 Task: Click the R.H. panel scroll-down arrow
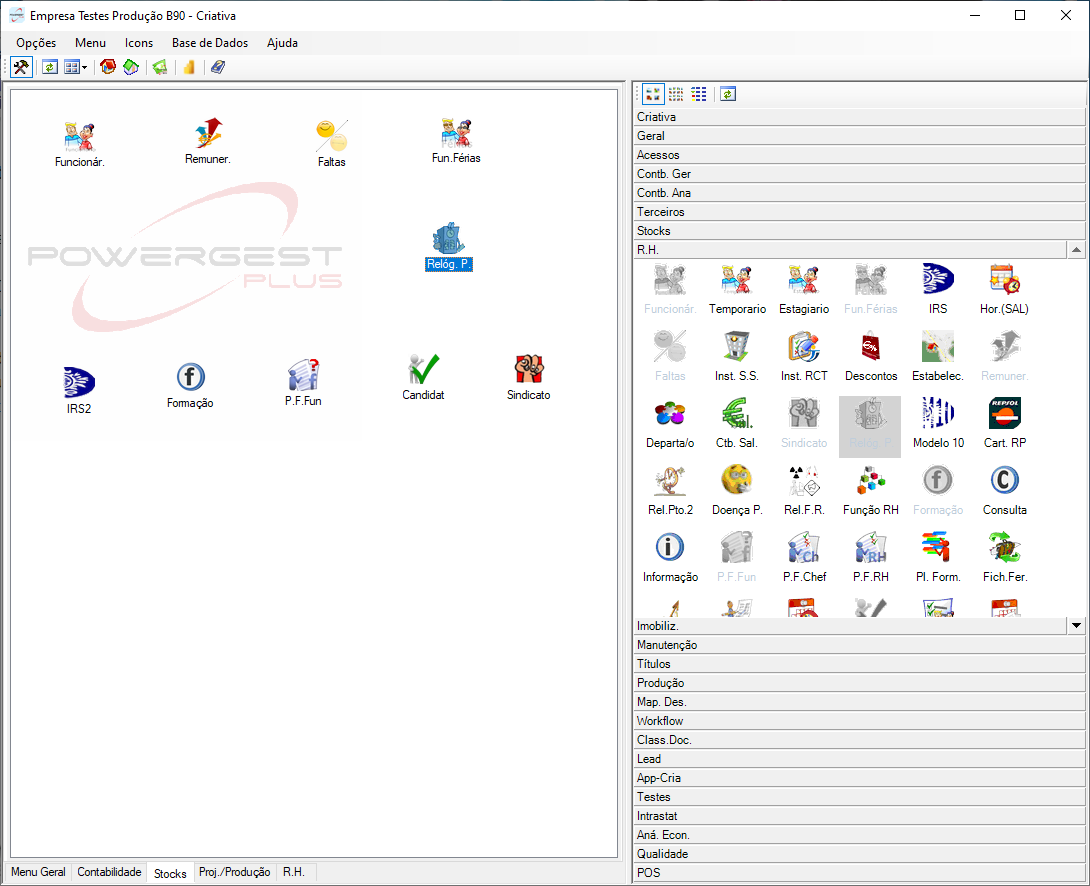coord(1076,626)
